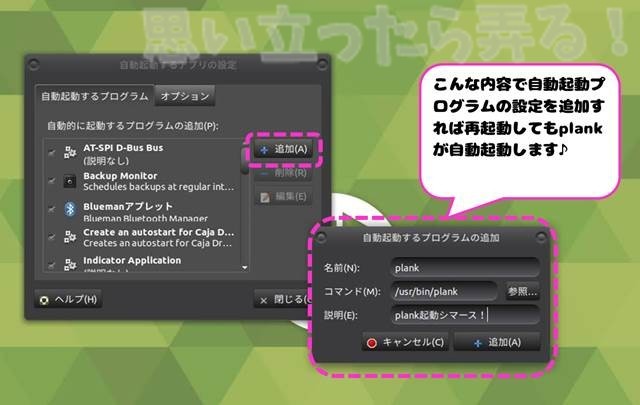Select the AT-SPI D-Bus Bus entry
640x405 pixels.
143,153
